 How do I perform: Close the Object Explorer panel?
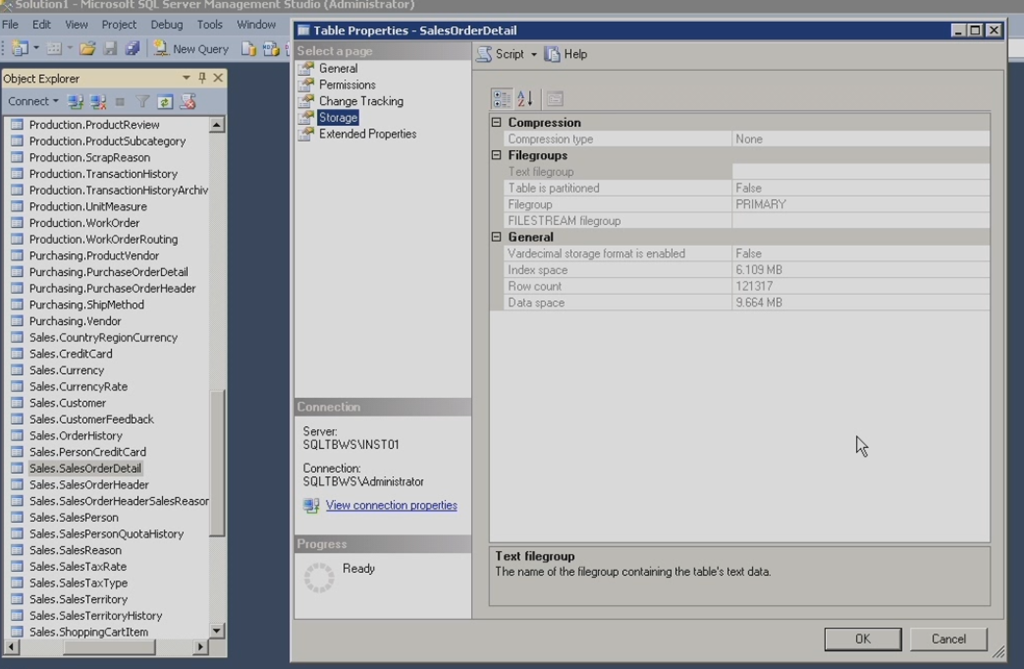pos(218,78)
